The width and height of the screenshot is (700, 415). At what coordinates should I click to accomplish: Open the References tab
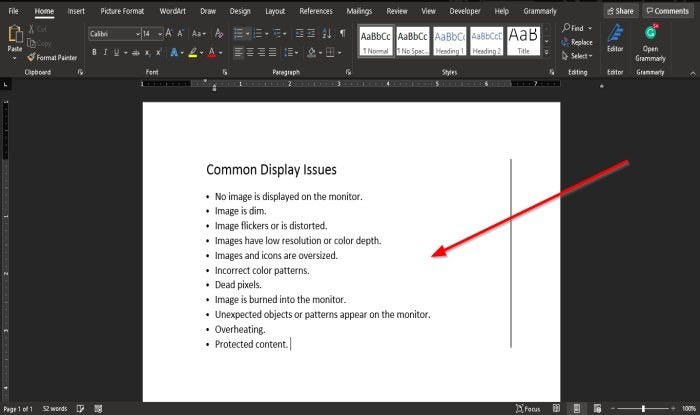click(x=316, y=11)
